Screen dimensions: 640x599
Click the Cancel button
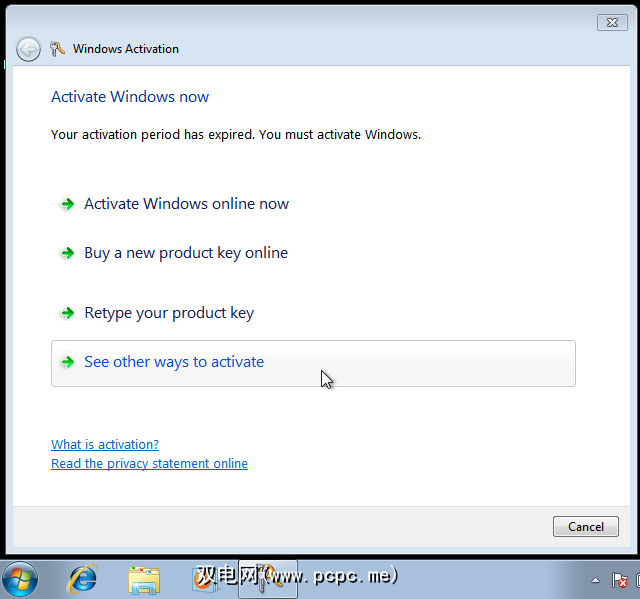coord(586,526)
